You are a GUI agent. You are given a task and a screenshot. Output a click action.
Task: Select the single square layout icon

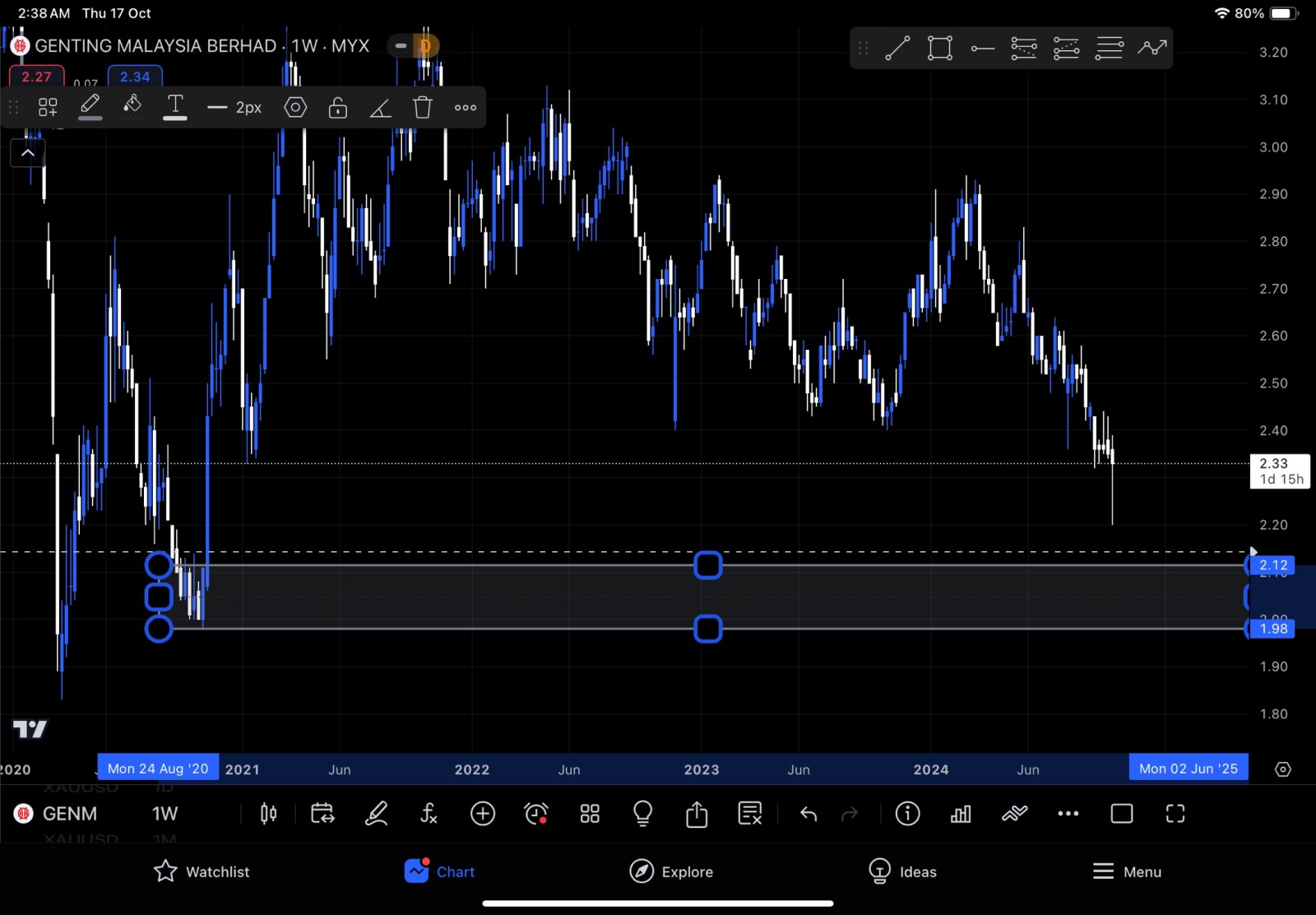(x=1122, y=814)
